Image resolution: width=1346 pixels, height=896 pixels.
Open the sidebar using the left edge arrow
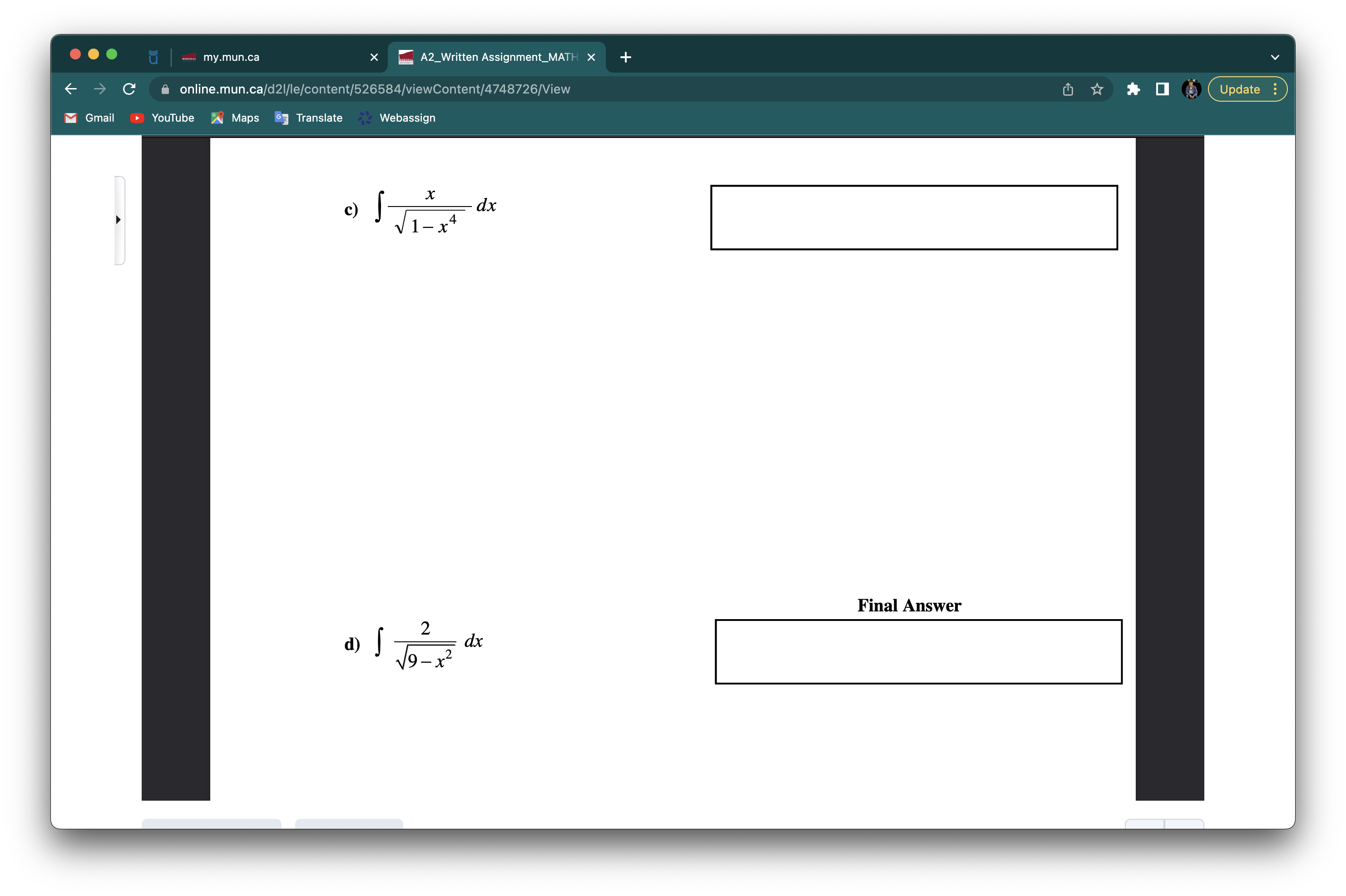point(119,219)
